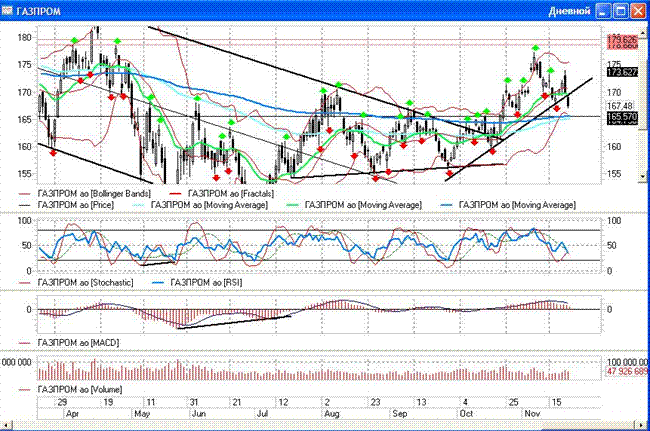
Task: Click the Jul month label on timeline
Action: click(262, 413)
